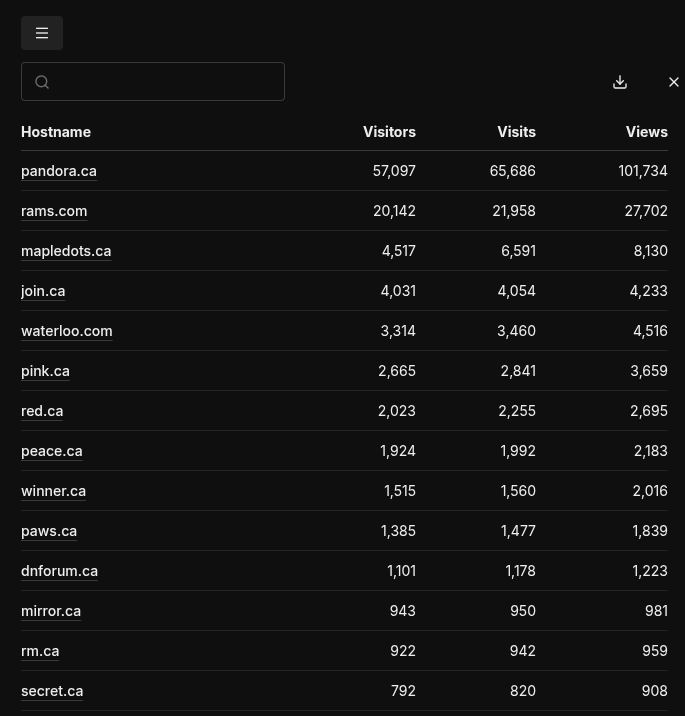Select views value 4,233 for join.ca
This screenshot has height=716, width=685.
[648, 291]
